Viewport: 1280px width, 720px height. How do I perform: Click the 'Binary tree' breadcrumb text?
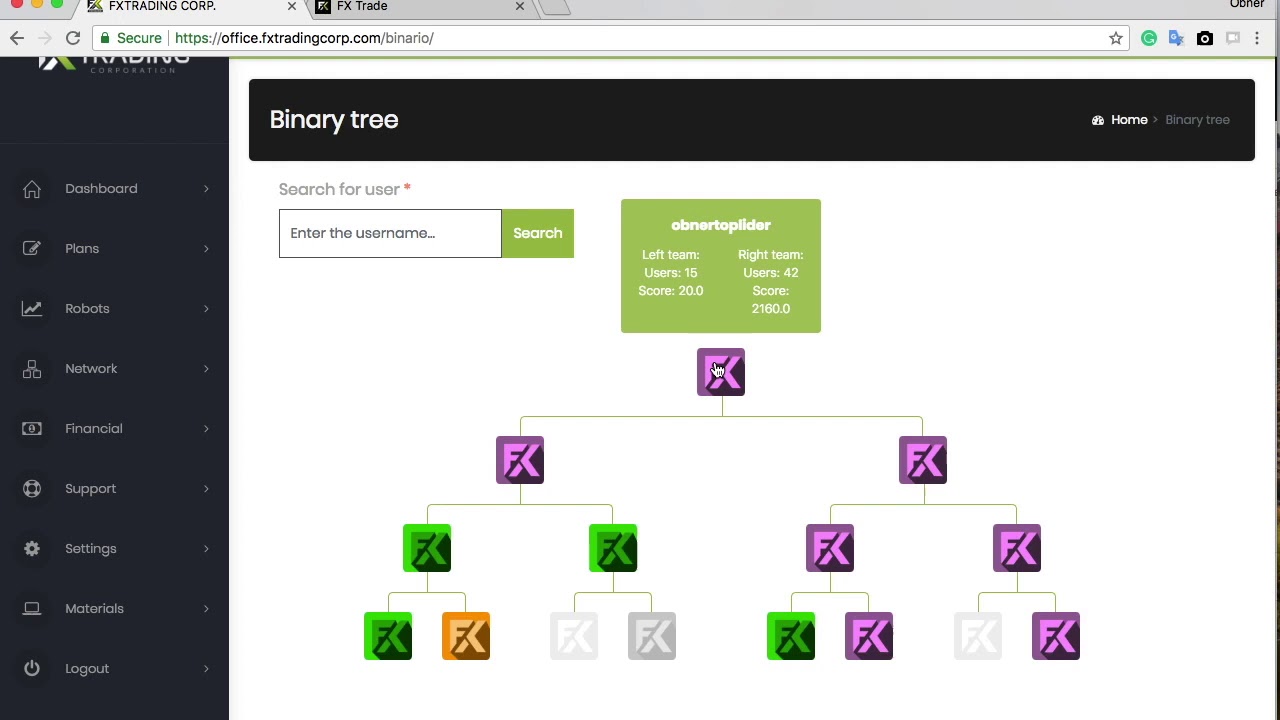click(1197, 120)
